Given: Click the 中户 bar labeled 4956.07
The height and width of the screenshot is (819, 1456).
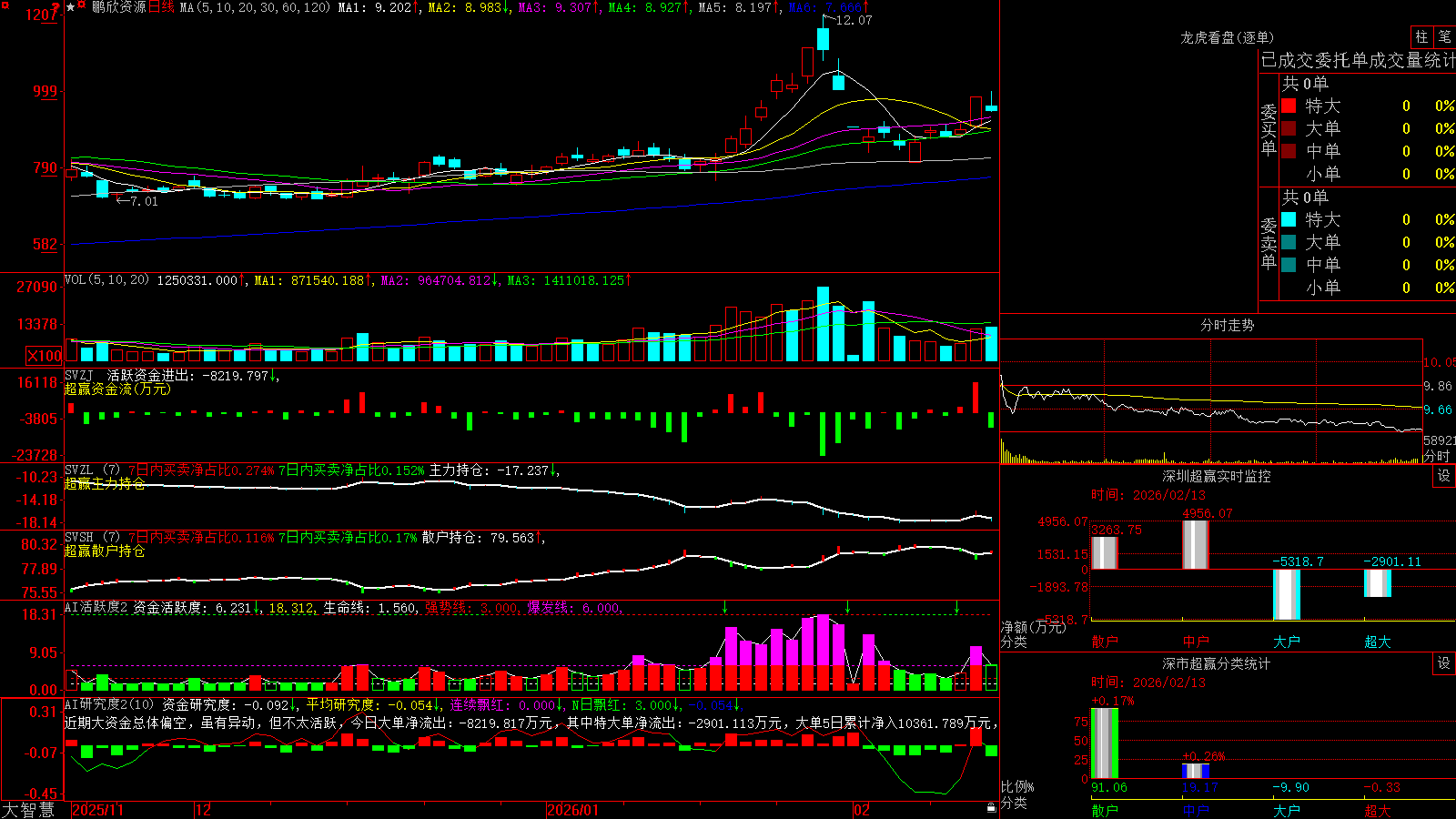Looking at the screenshot, I should (x=1195, y=545).
